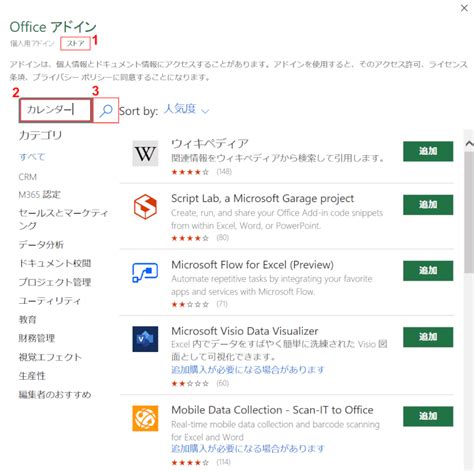
Task: Add Mobile Data Collection add-in
Action: click(x=428, y=416)
